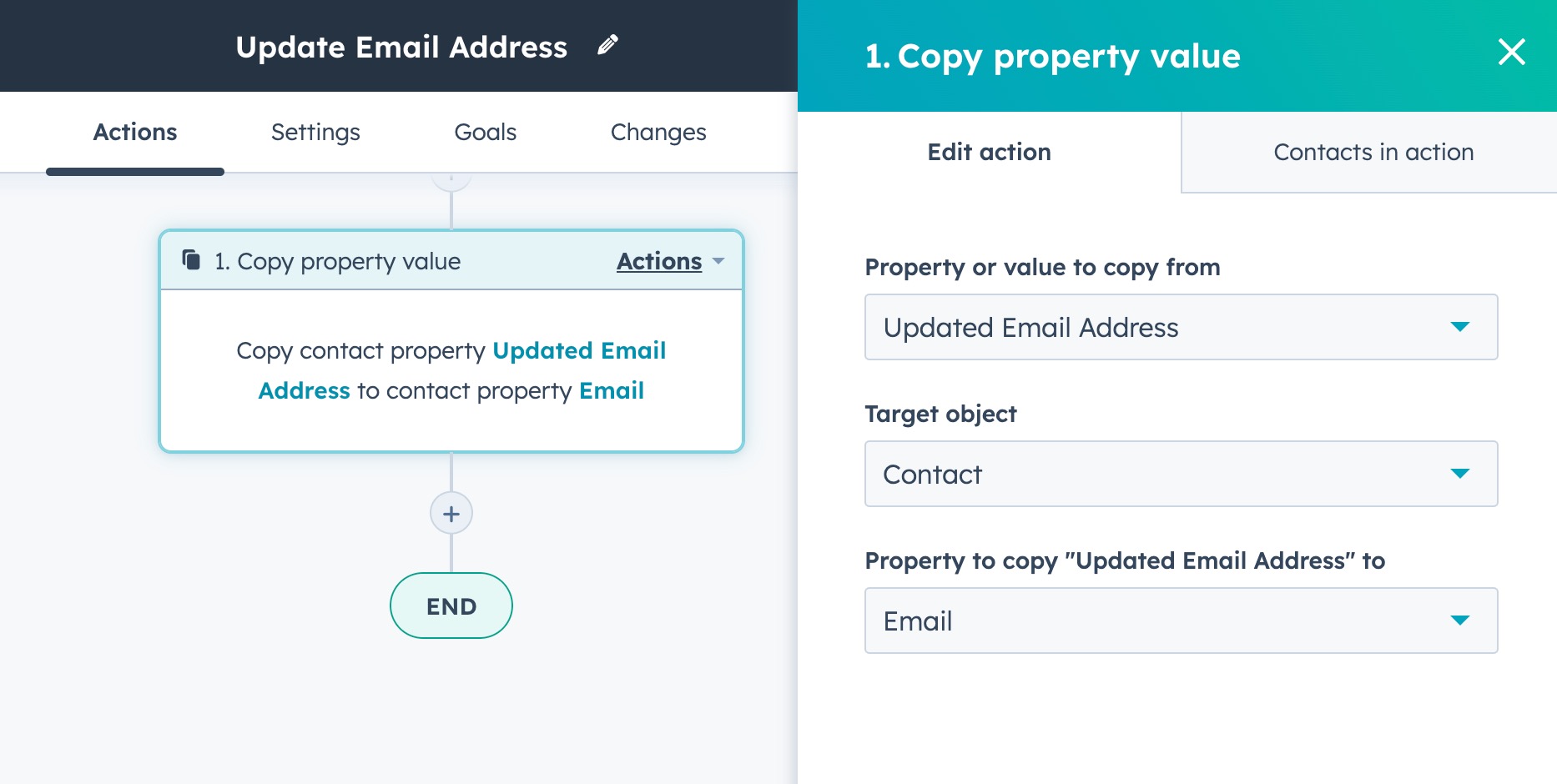
Task: Close the Copy property value panel
Action: coord(1511,53)
